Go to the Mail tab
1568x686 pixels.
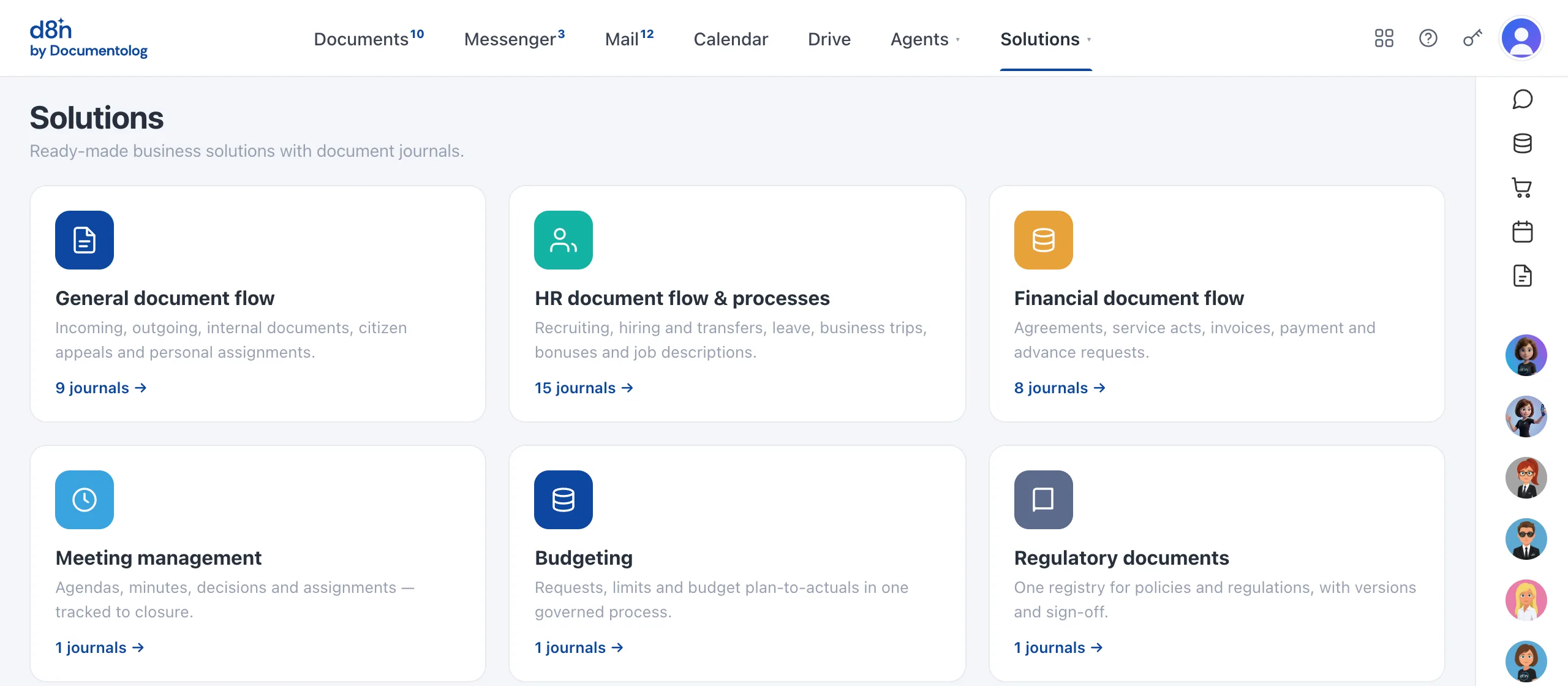(x=629, y=39)
